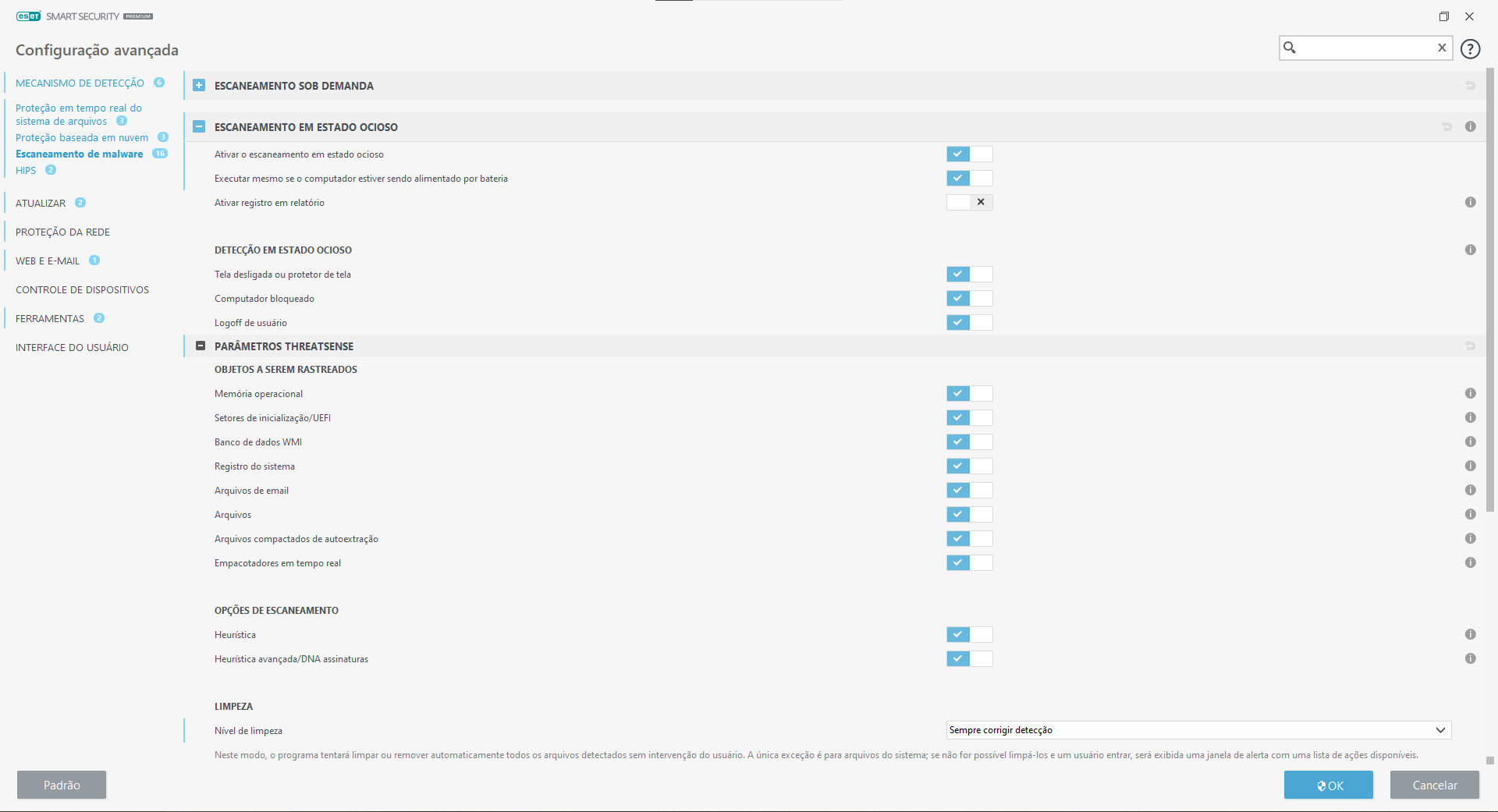
Task: Restore the window size
Action: pyautogui.click(x=1444, y=16)
